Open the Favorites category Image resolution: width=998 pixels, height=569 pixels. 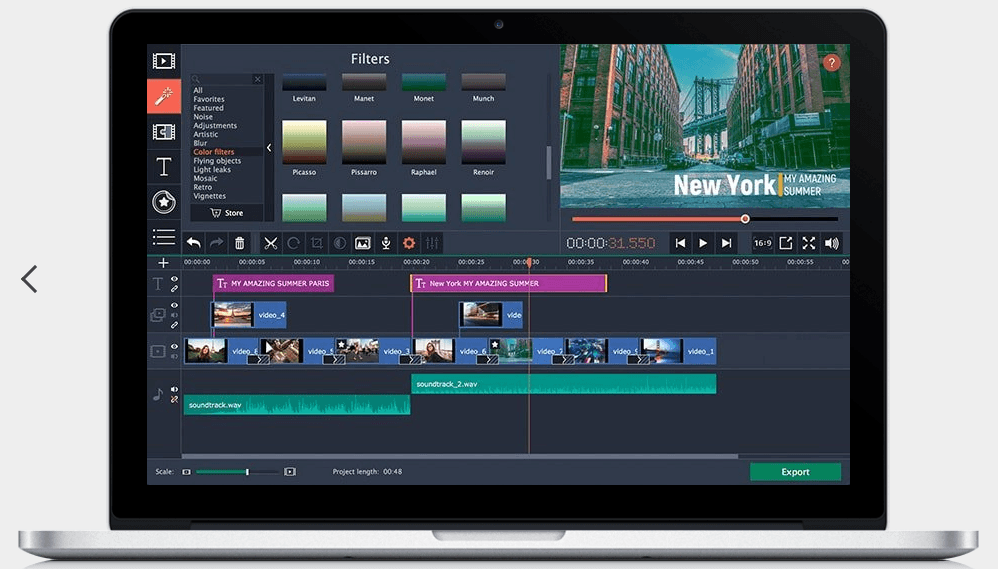click(209, 99)
